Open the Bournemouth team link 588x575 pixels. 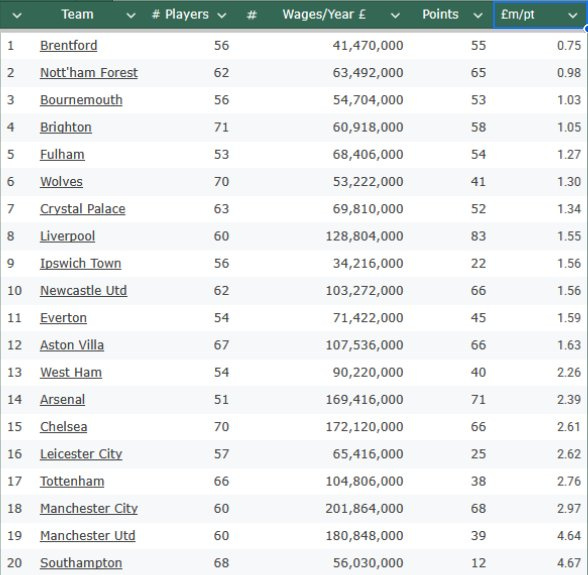pyautogui.click(x=81, y=100)
